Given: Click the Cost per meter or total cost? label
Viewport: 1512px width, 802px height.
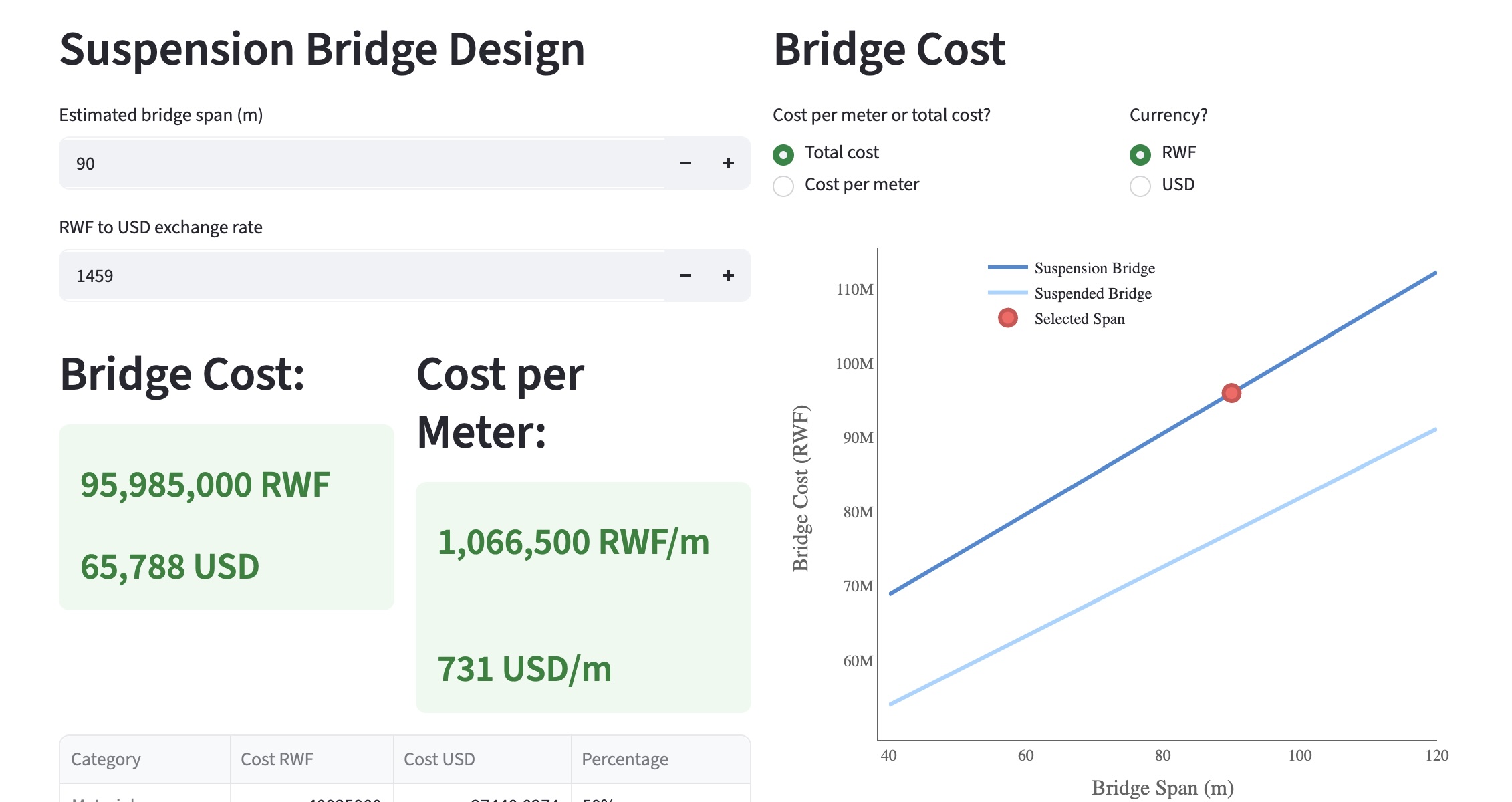Looking at the screenshot, I should point(882,115).
